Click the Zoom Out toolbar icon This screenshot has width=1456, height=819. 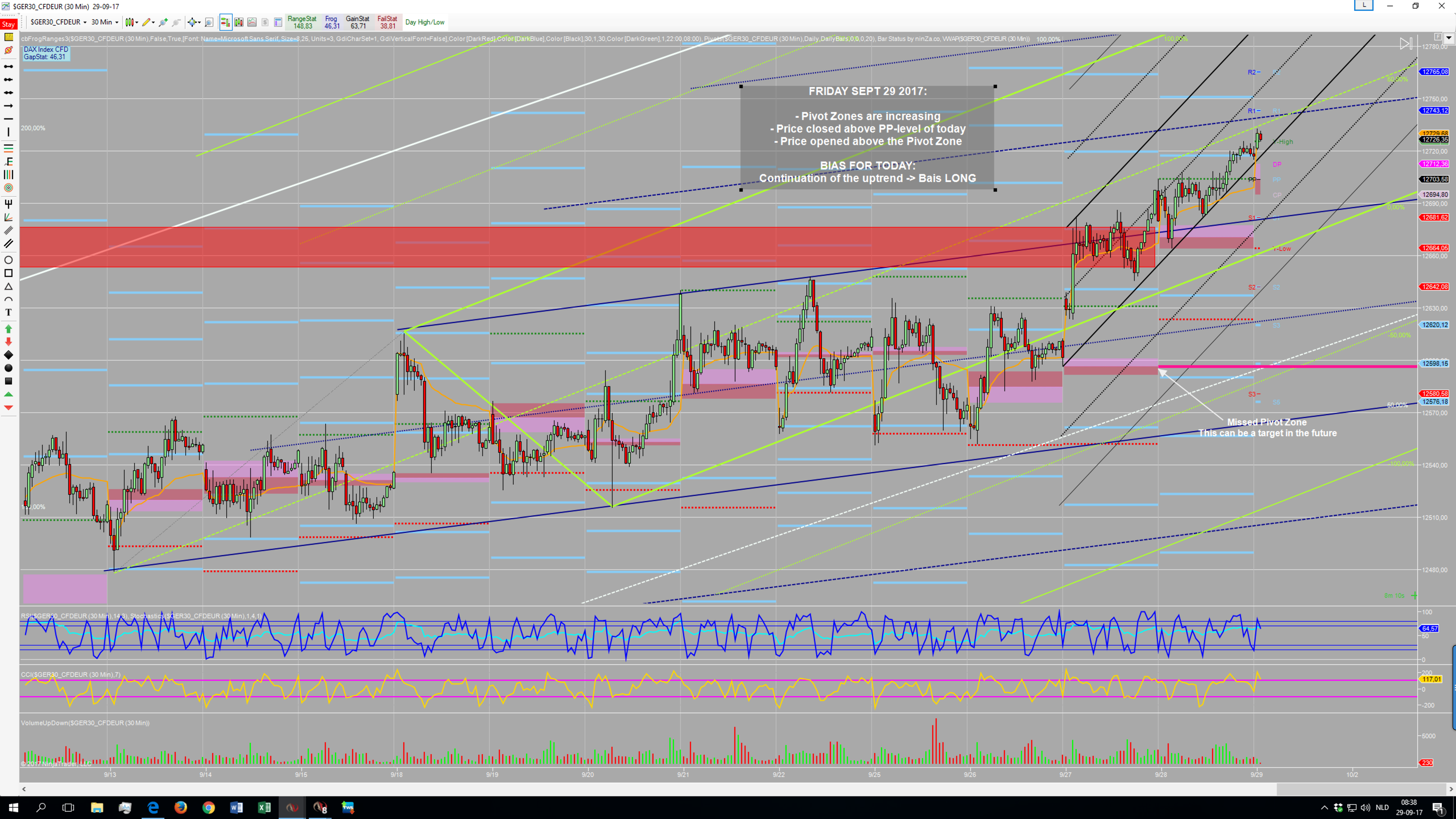coord(176,22)
